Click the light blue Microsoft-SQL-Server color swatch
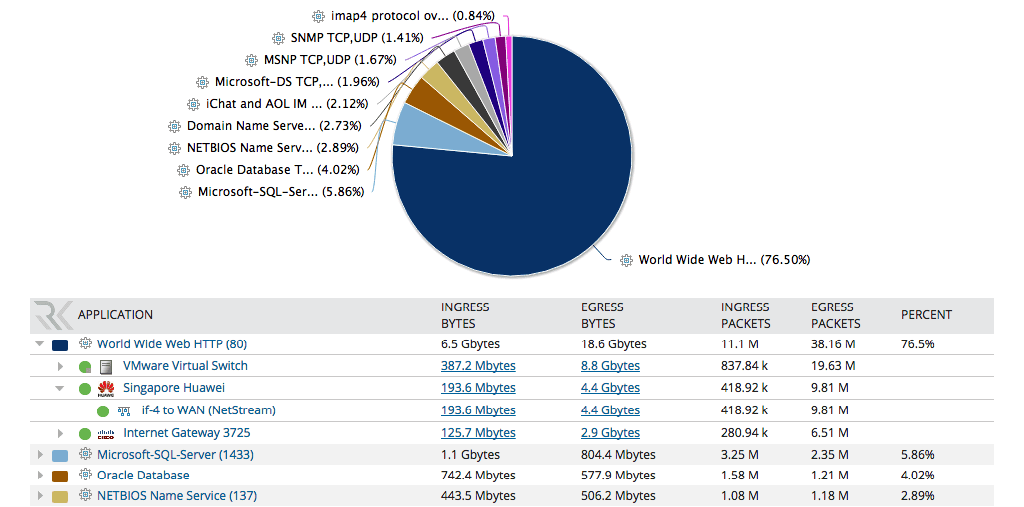Viewport: 1024px width, 507px height. pos(60,455)
